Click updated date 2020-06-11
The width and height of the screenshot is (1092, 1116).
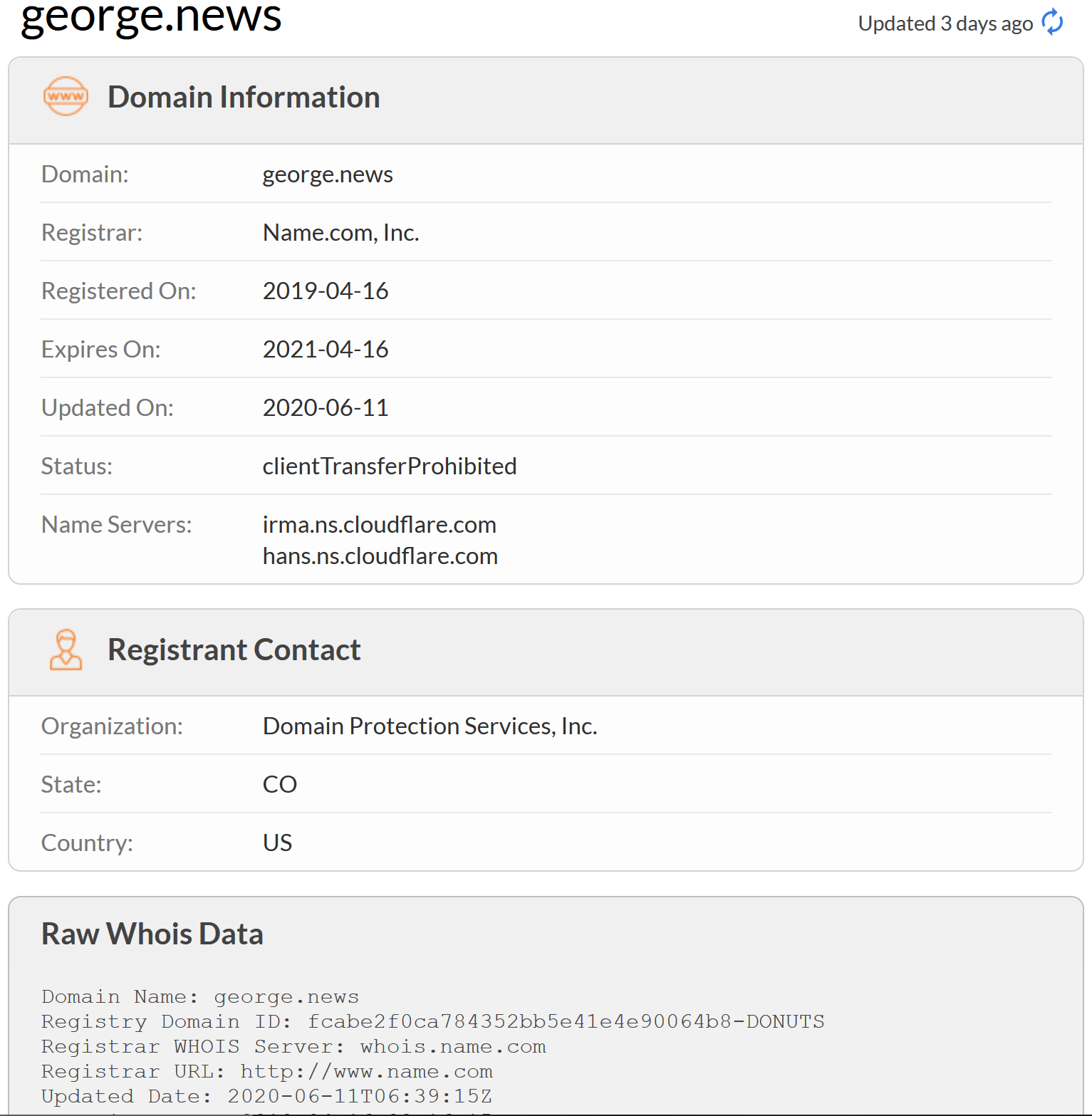click(326, 408)
